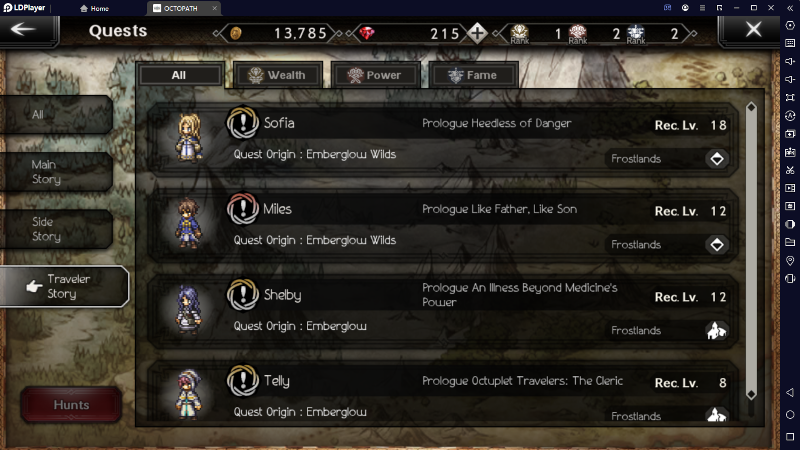Open the Main Story category

[56, 172]
